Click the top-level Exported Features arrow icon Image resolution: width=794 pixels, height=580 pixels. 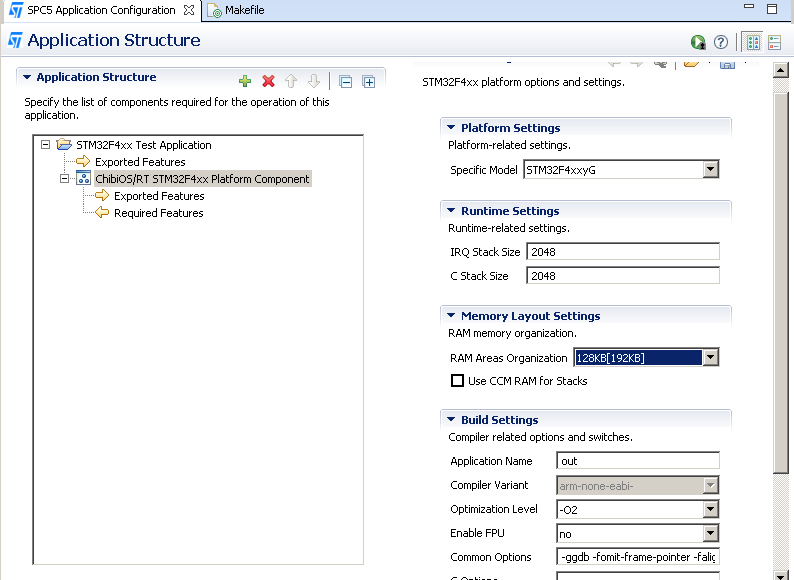click(83, 161)
